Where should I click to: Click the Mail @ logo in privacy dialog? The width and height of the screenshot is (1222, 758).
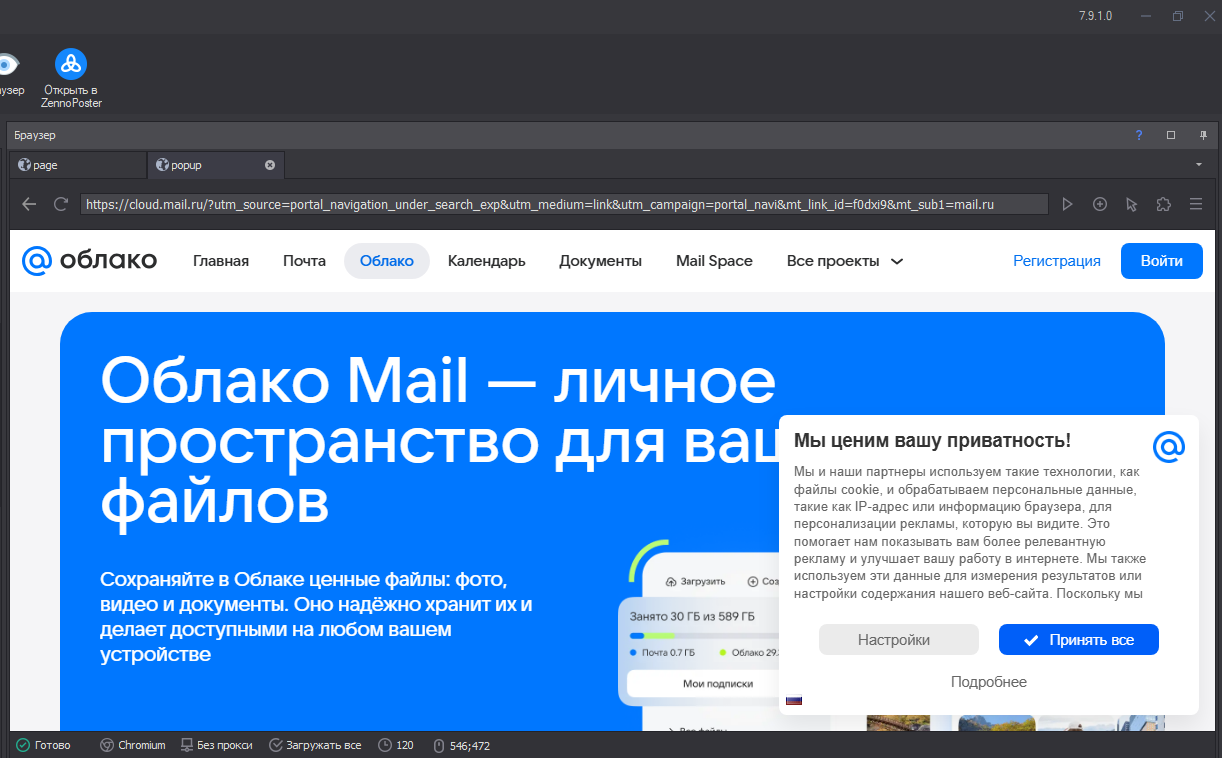tap(1168, 447)
